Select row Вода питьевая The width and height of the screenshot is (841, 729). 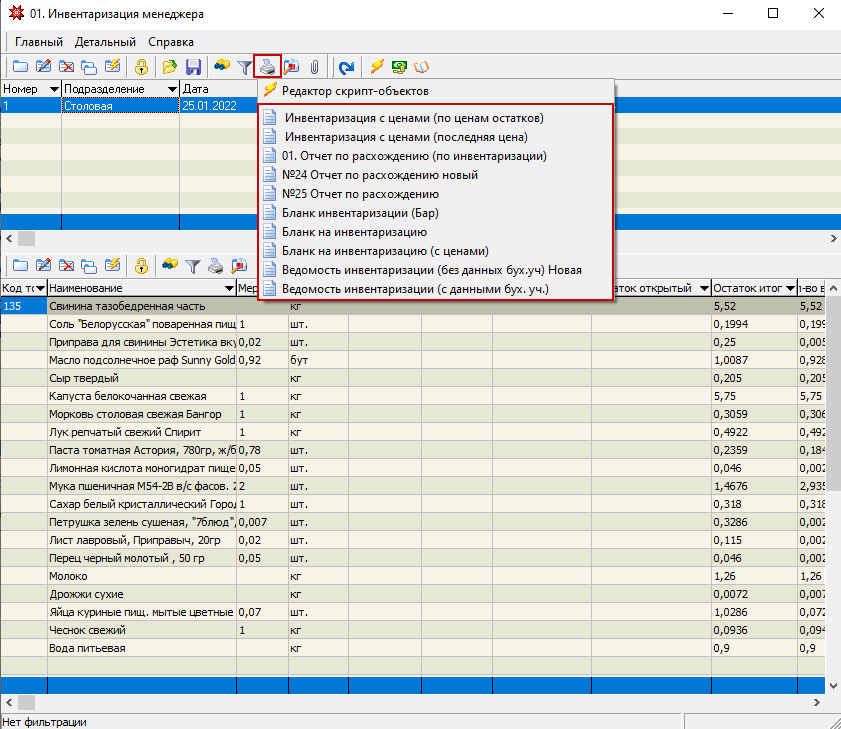coord(412,649)
